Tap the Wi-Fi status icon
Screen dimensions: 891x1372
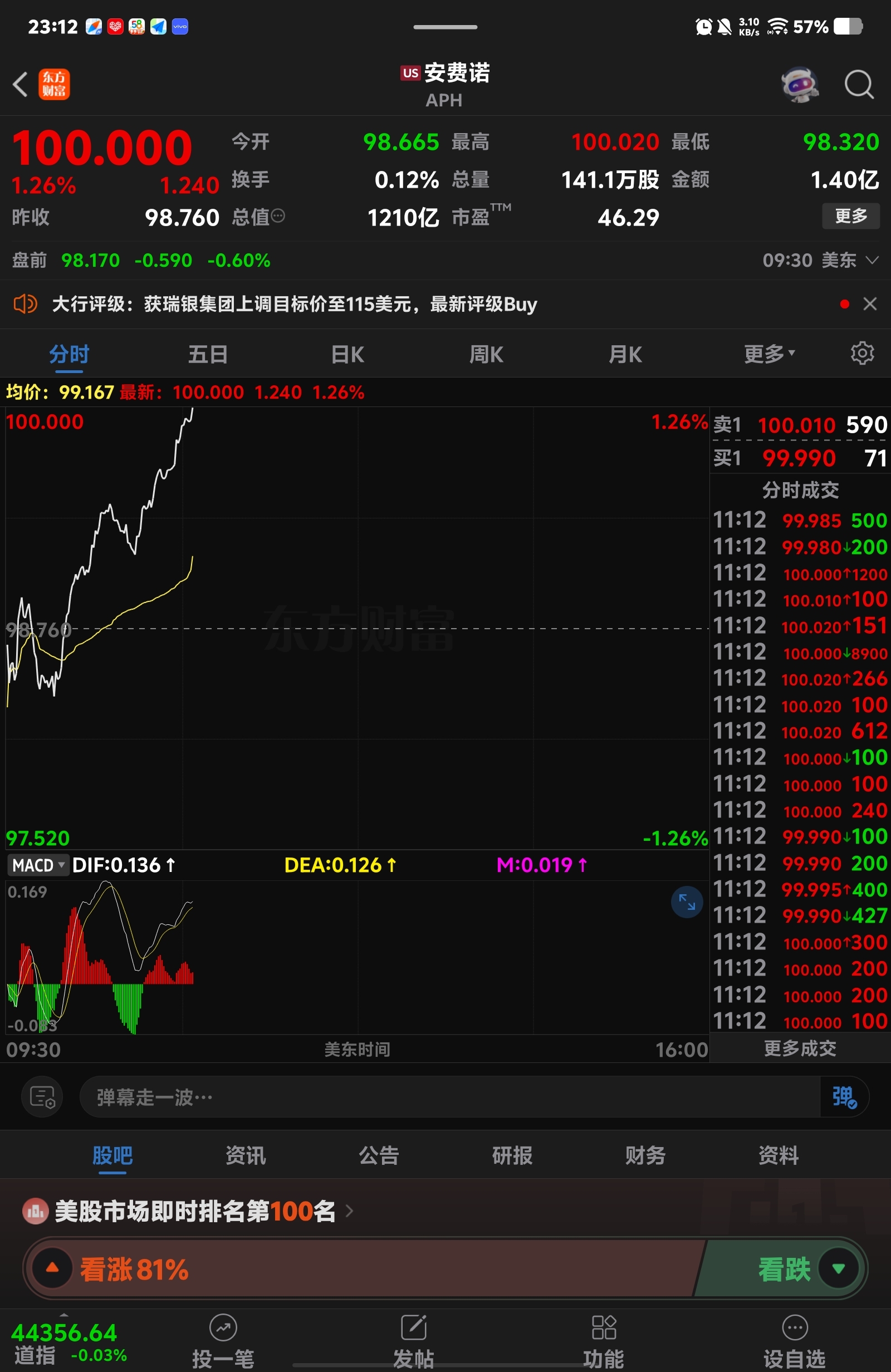(x=777, y=27)
